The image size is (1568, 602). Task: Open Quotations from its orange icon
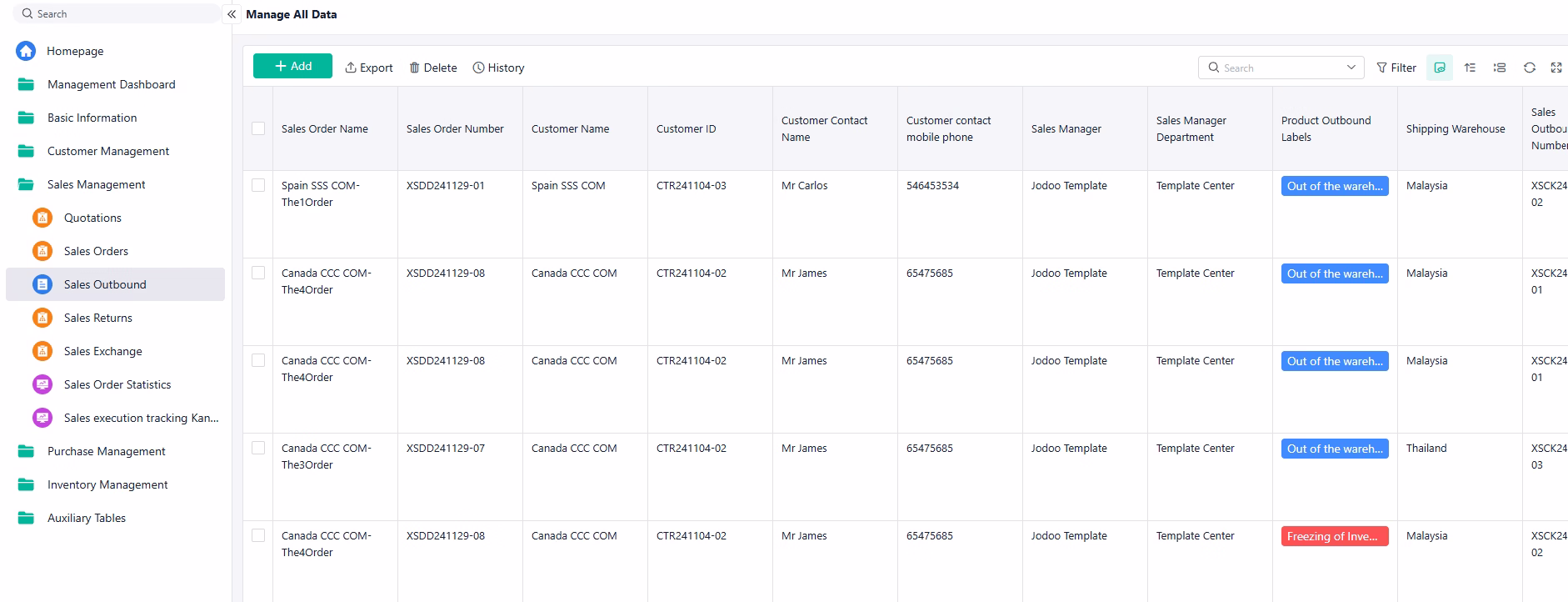[42, 218]
